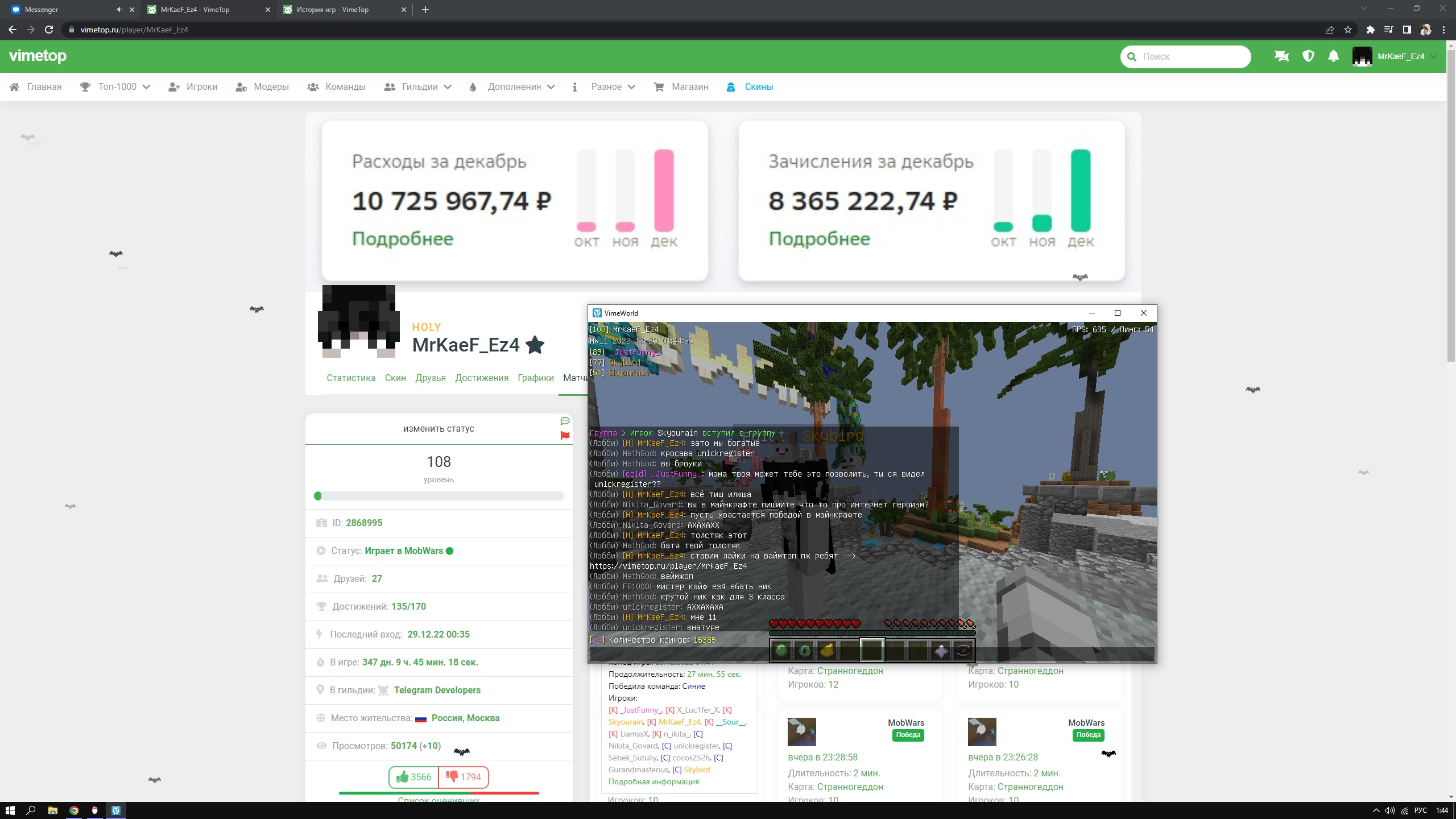Open the Скины menu item
The width and height of the screenshot is (1456, 819).
point(758,87)
